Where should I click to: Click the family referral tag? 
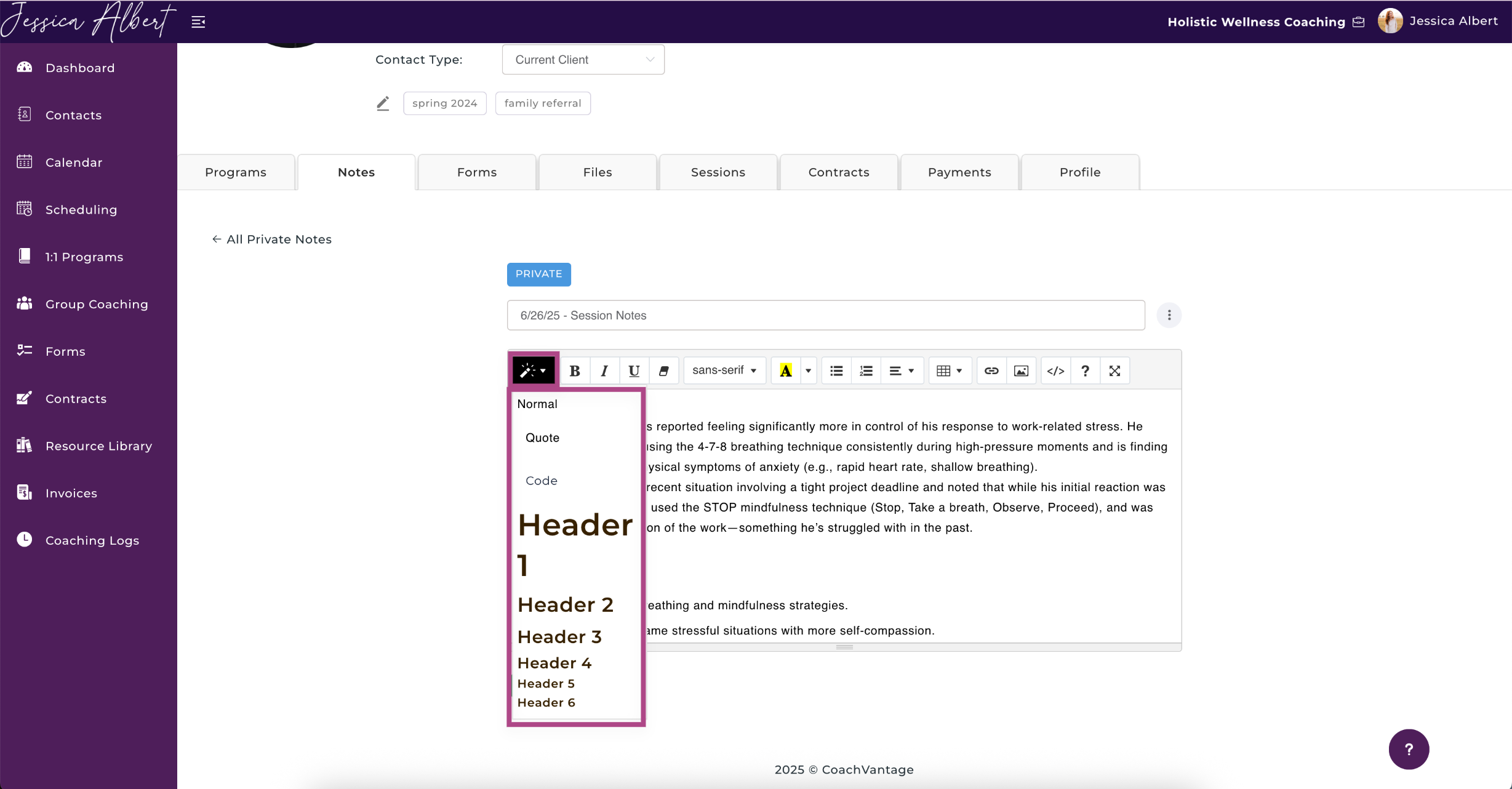click(x=543, y=103)
